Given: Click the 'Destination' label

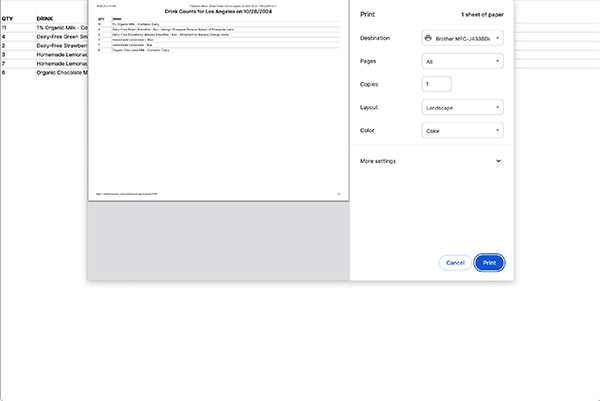Looking at the screenshot, I should click(x=375, y=38).
